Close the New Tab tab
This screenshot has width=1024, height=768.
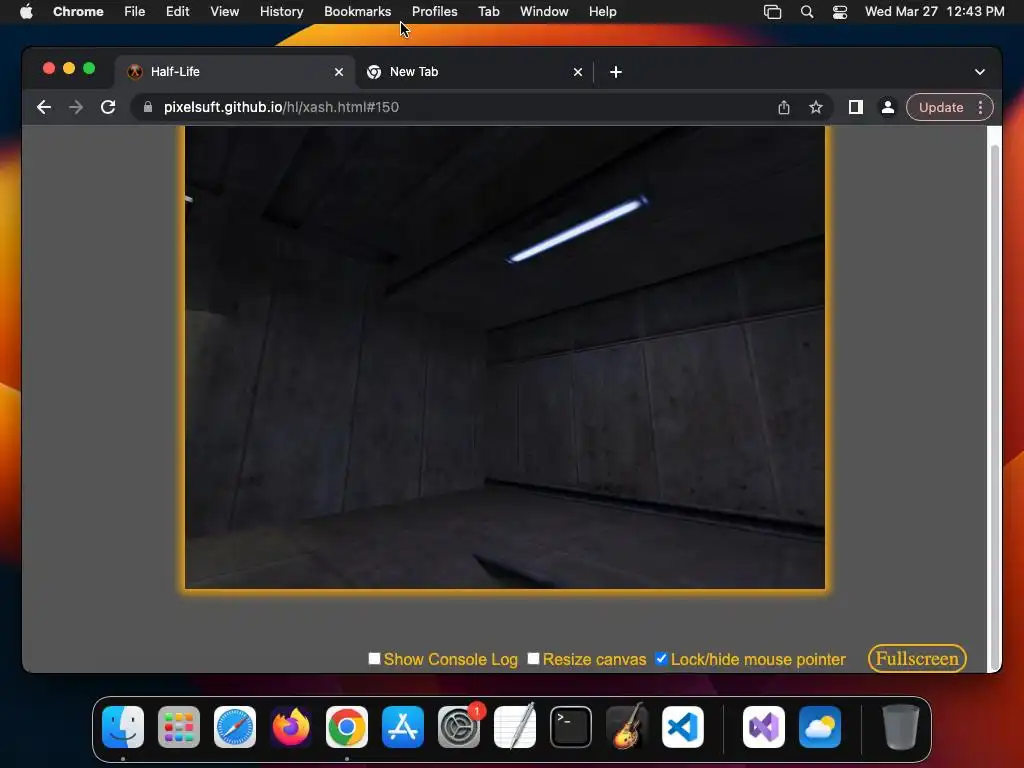(578, 72)
